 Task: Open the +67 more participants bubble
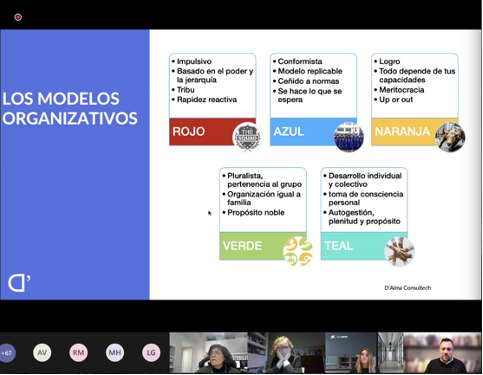tap(7, 353)
